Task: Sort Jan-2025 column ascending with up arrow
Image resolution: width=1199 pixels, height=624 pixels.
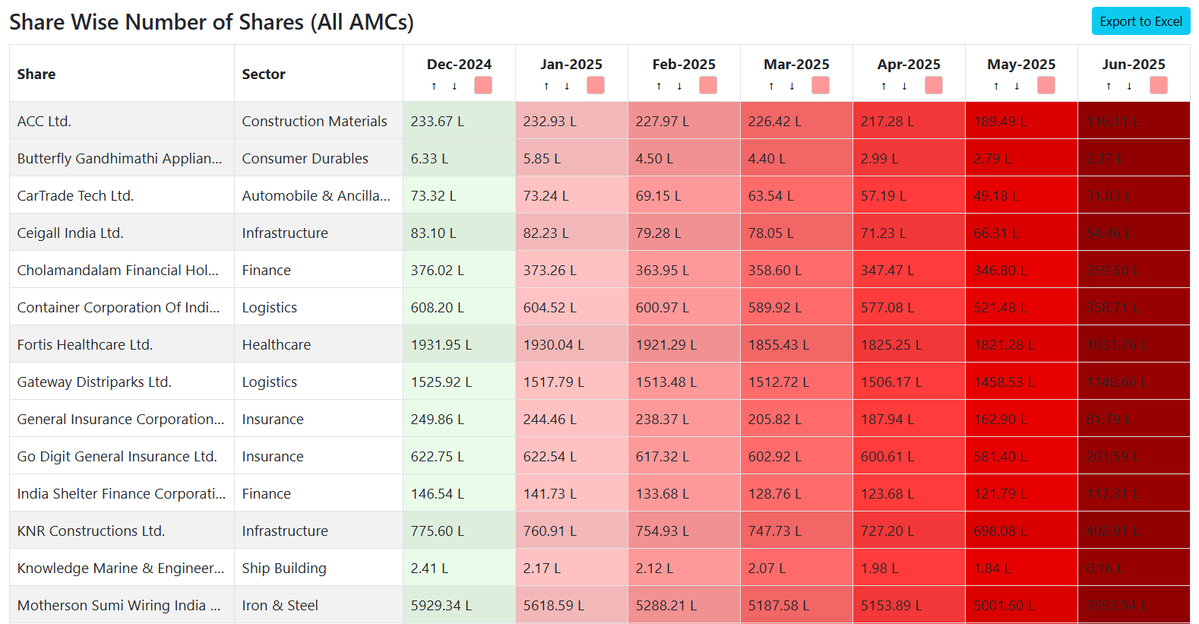Action: (546, 86)
